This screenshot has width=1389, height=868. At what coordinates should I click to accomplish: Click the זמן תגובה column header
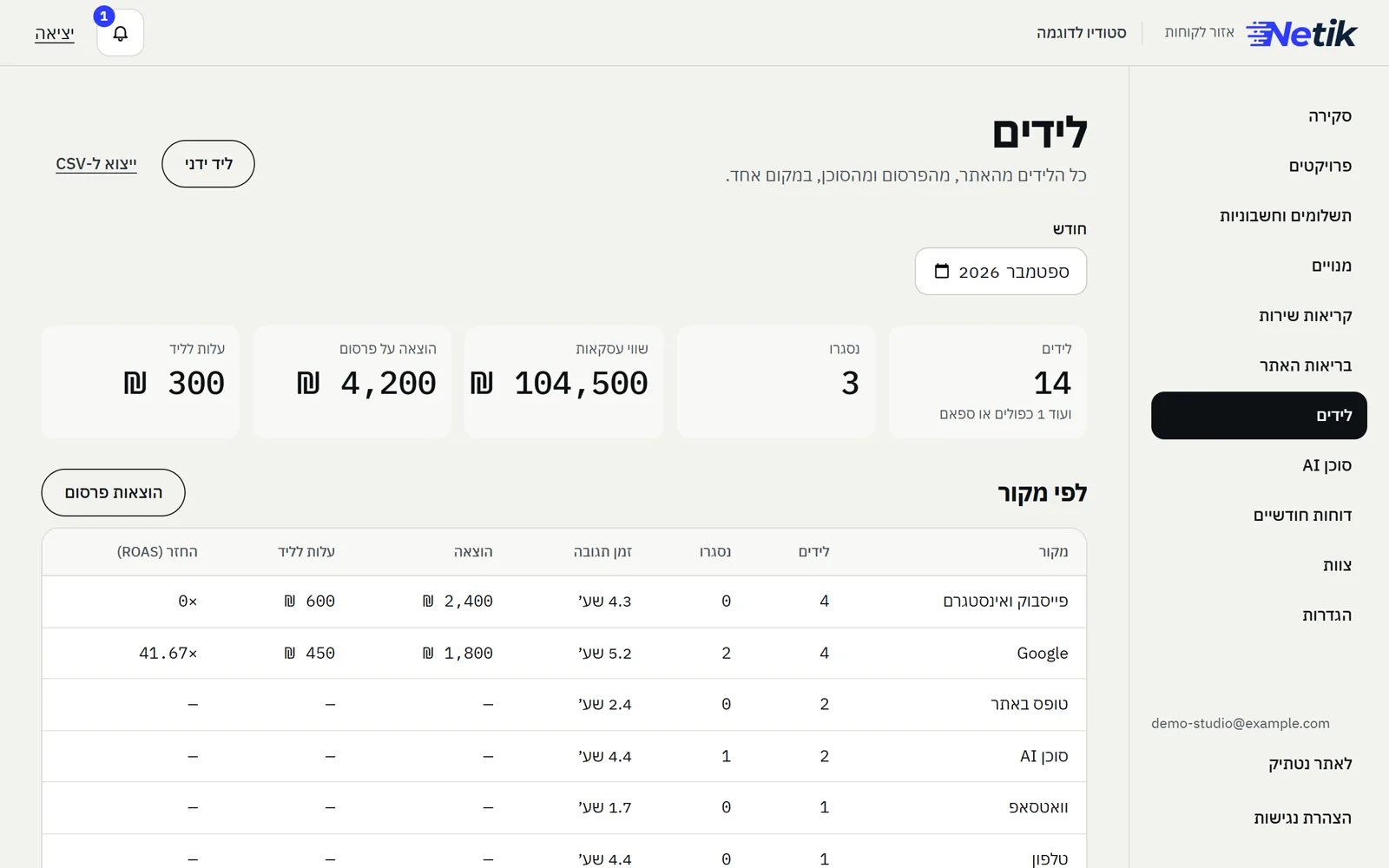coord(602,552)
